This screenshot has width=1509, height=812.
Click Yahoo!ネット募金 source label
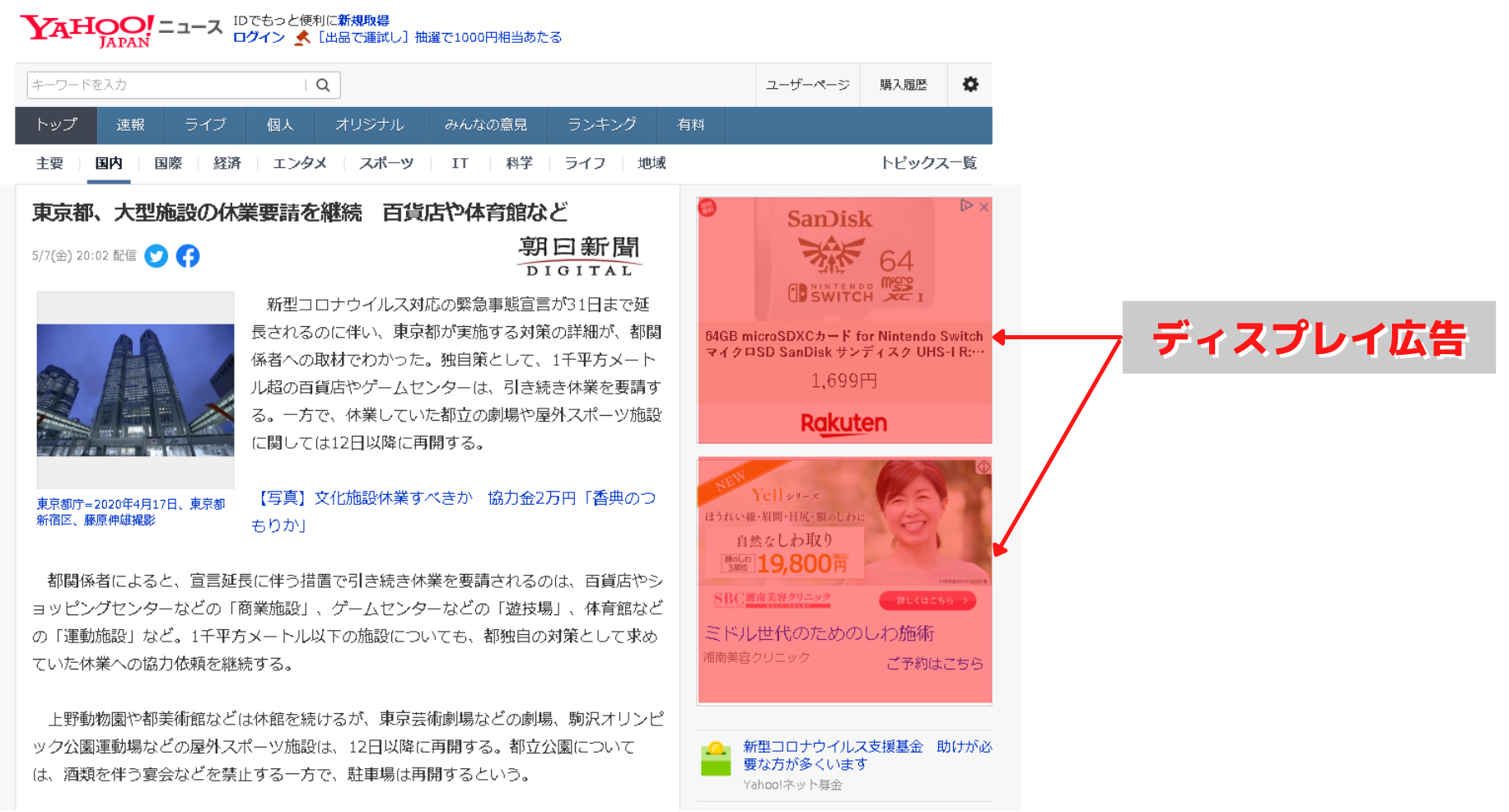coord(792,785)
